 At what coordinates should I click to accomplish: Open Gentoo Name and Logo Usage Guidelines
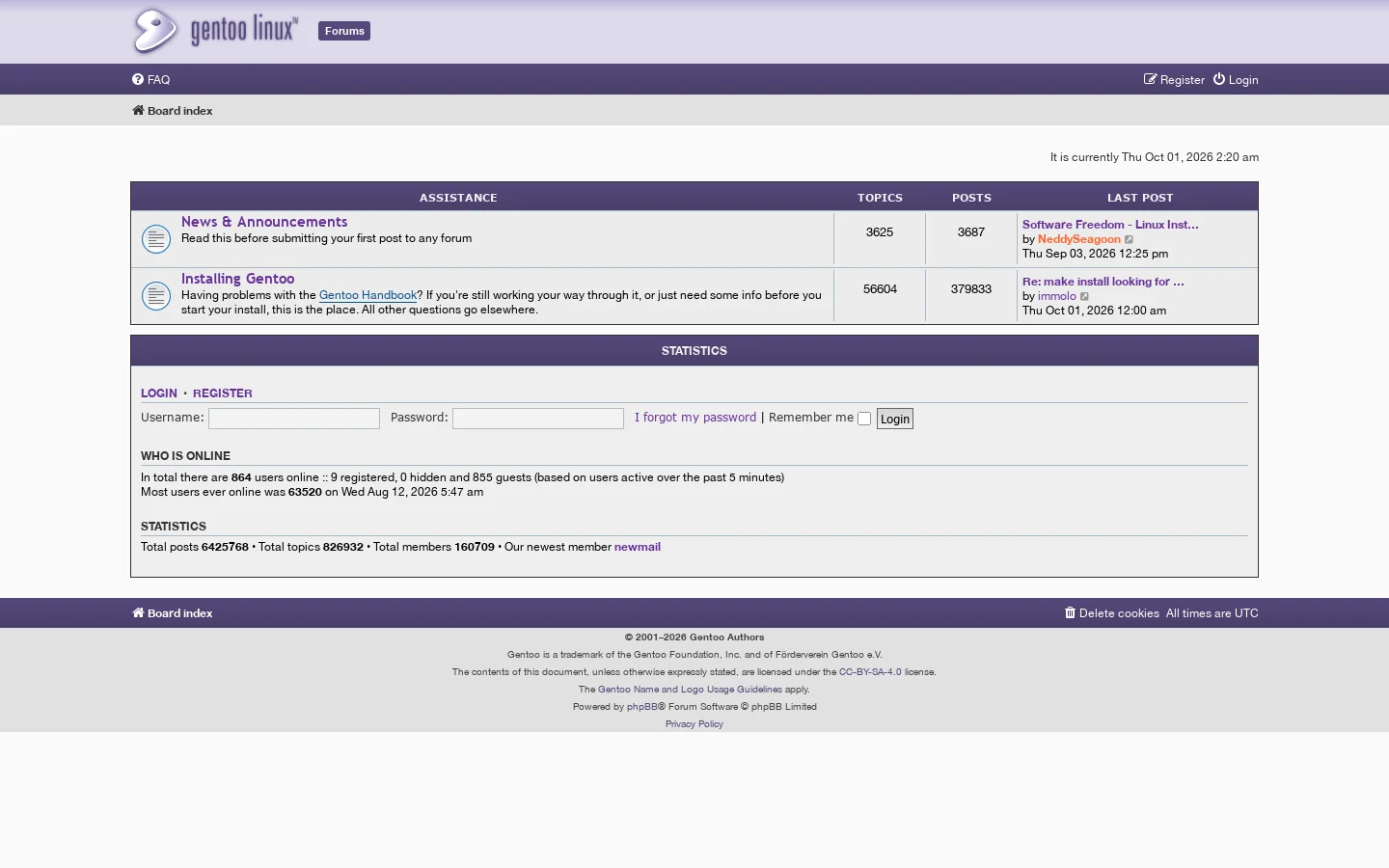pos(690,690)
